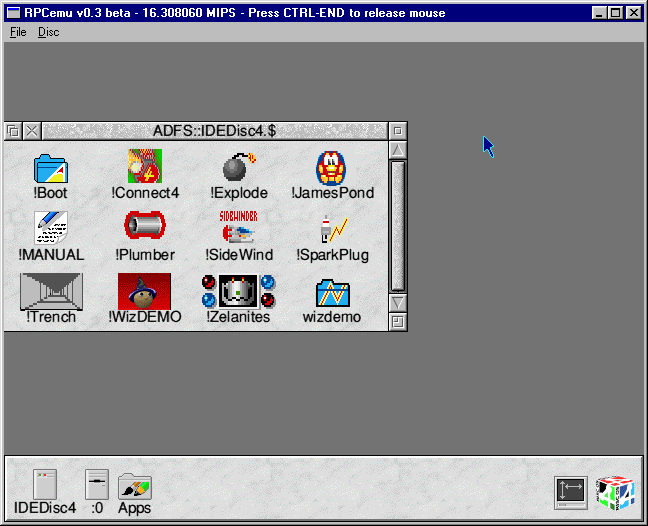This screenshot has width=648, height=526.
Task: Click the !SideWind application icon
Action: click(x=239, y=229)
